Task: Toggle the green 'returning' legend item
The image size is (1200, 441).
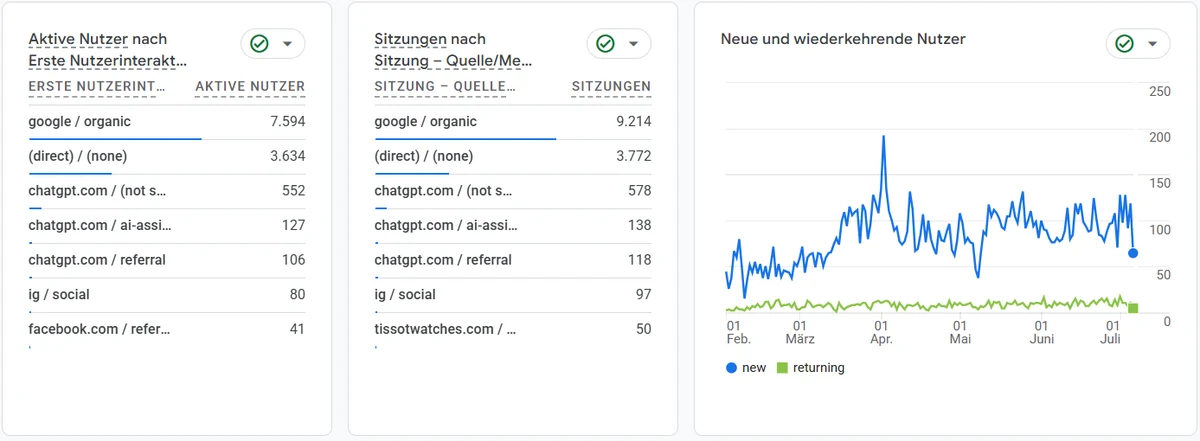Action: click(810, 368)
